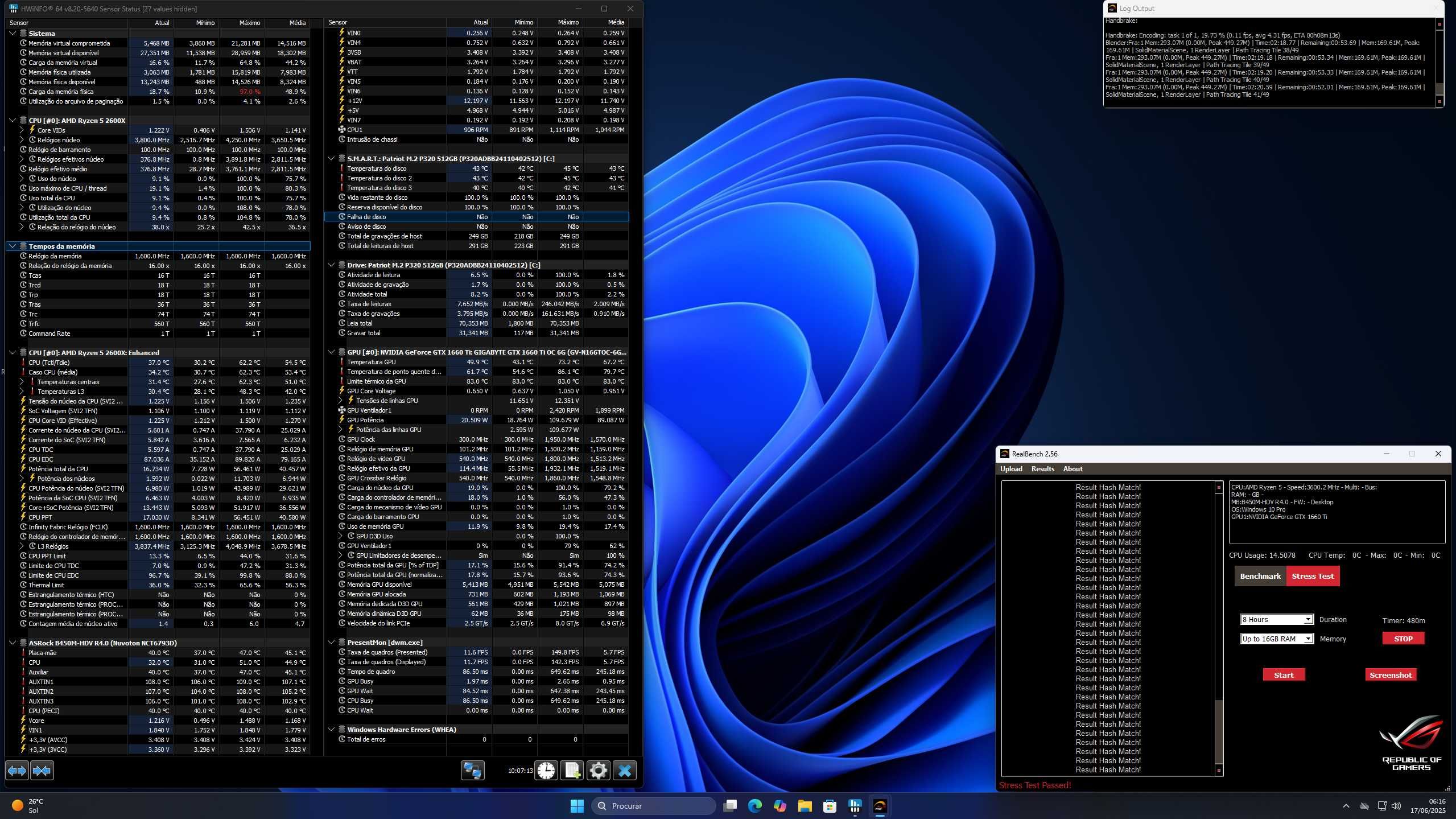Collapse the Sistema sensor group

(x=13, y=34)
